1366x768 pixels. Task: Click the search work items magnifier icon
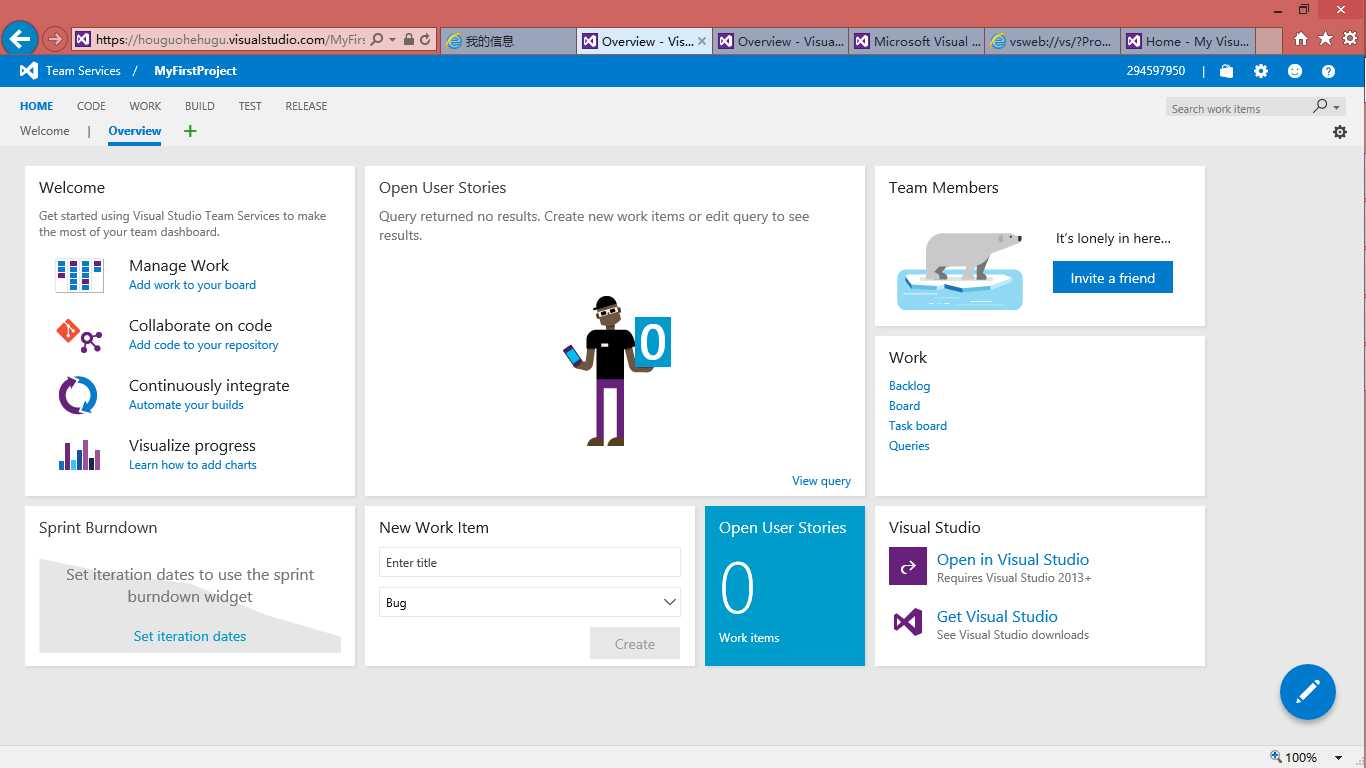click(x=1320, y=106)
